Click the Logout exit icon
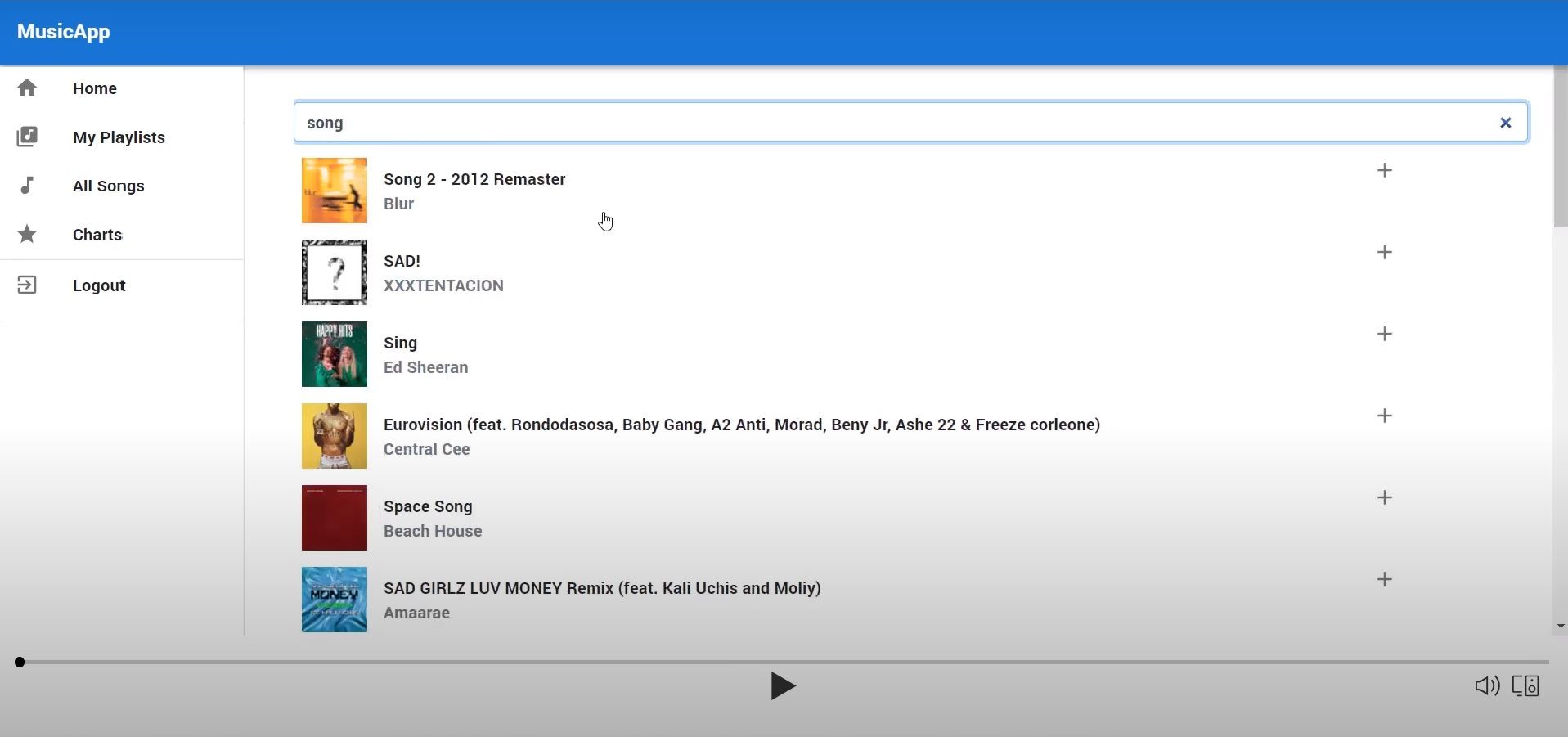The width and height of the screenshot is (1568, 737). coord(27,285)
